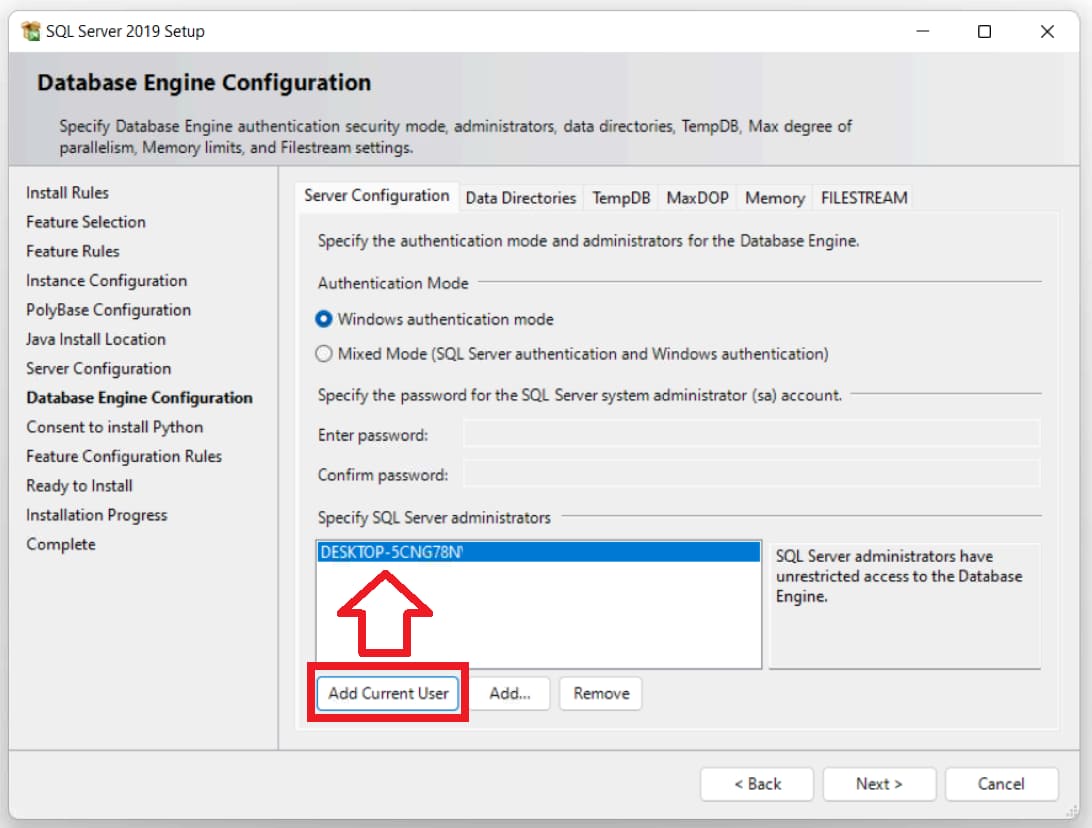Open the MaxDOP tab
Screen dimensions: 1092x828
pyautogui.click(x=697, y=198)
